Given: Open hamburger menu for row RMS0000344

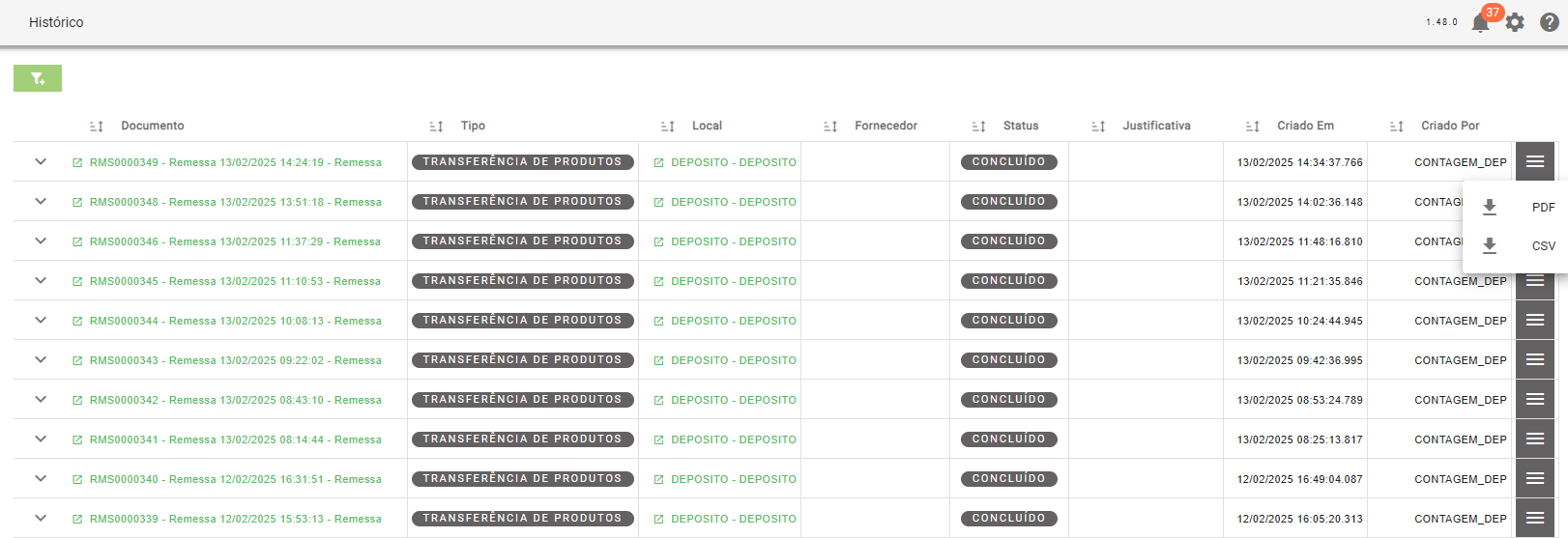Looking at the screenshot, I should click(1535, 320).
